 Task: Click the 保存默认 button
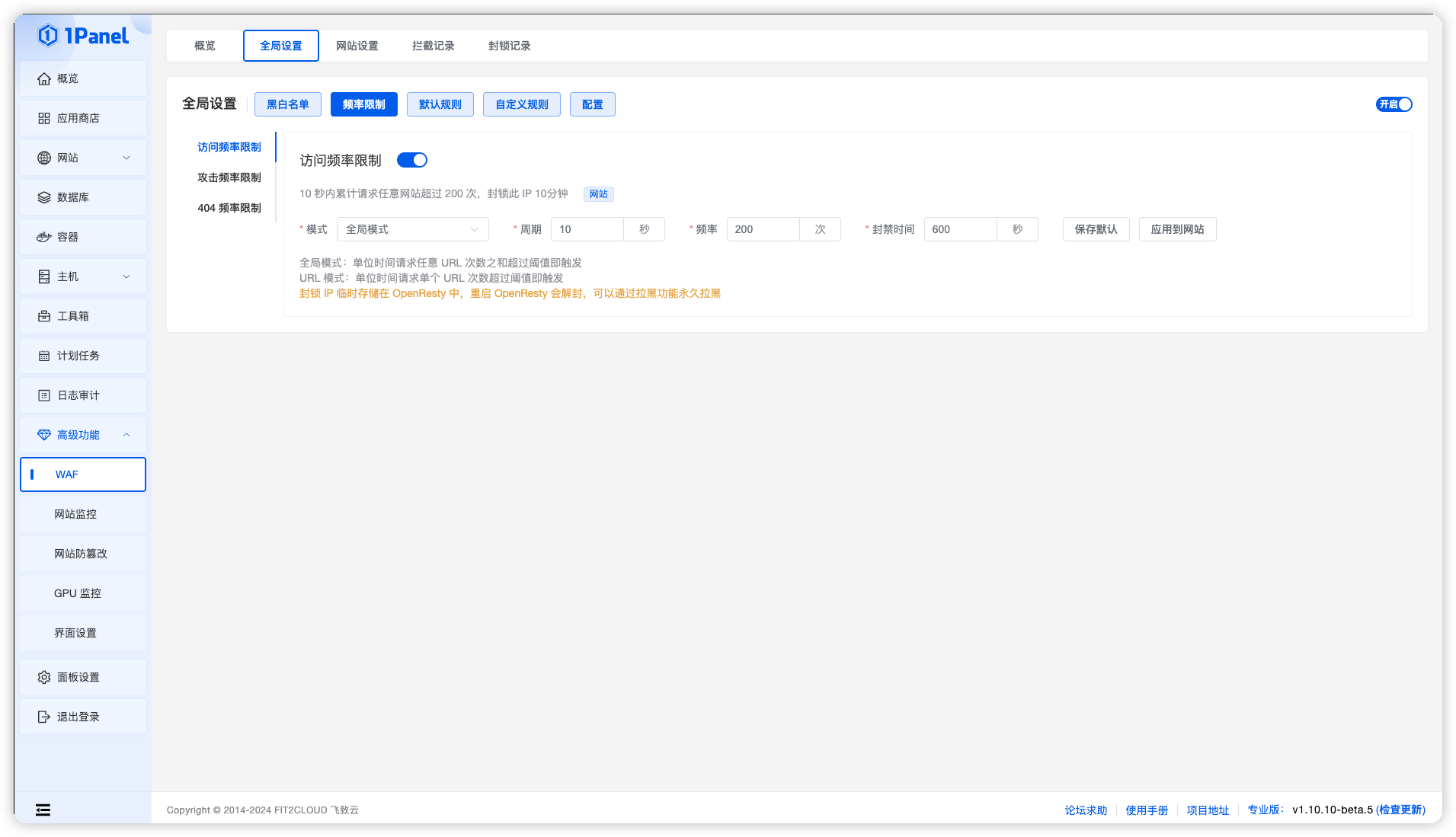click(1096, 229)
